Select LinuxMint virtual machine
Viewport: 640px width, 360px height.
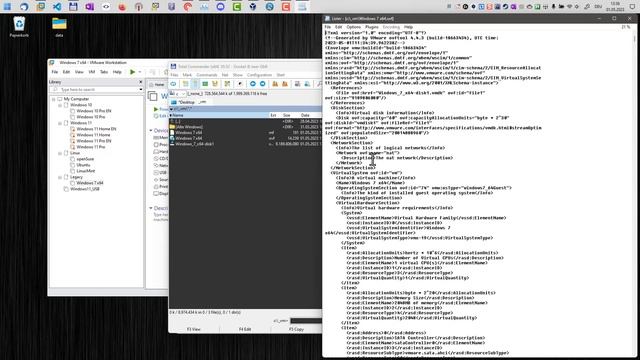(85, 171)
